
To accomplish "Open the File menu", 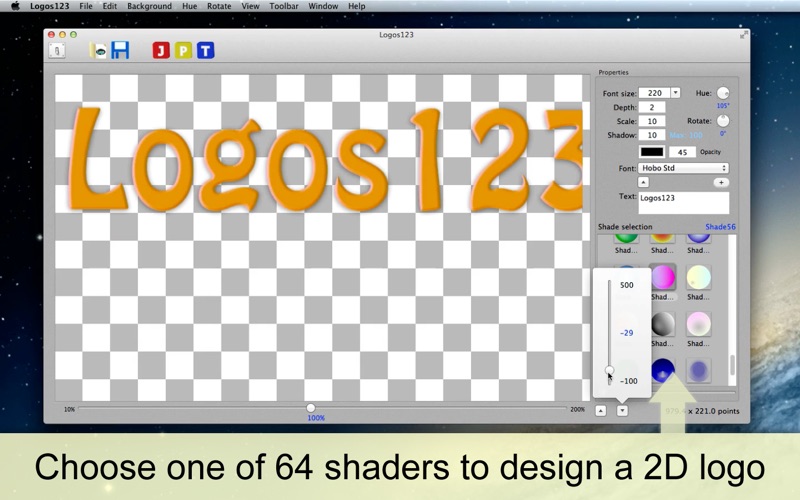I will tap(86, 6).
